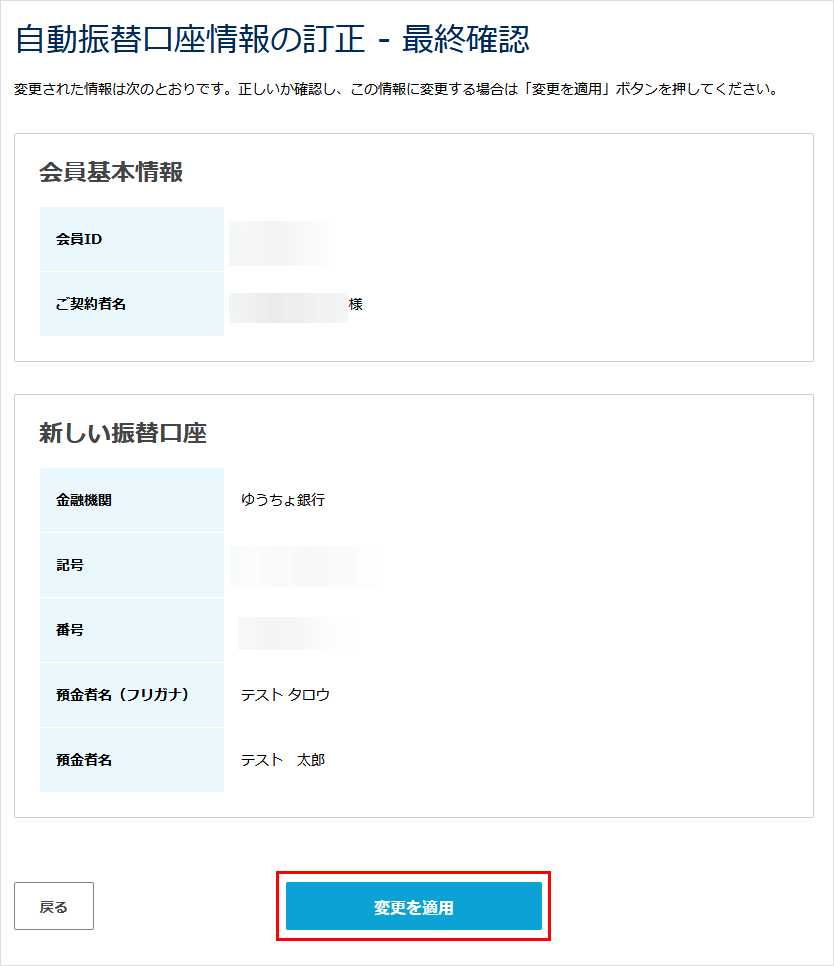834x966 pixels.
Task: Select the 金融機関 label cell
Action: tap(131, 500)
